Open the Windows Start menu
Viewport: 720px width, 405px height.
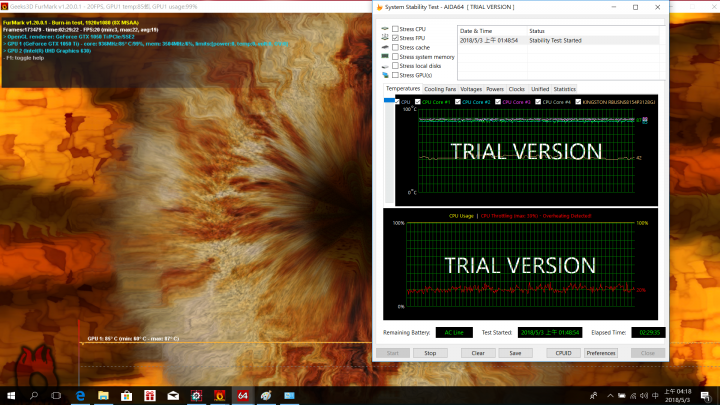click(11, 395)
